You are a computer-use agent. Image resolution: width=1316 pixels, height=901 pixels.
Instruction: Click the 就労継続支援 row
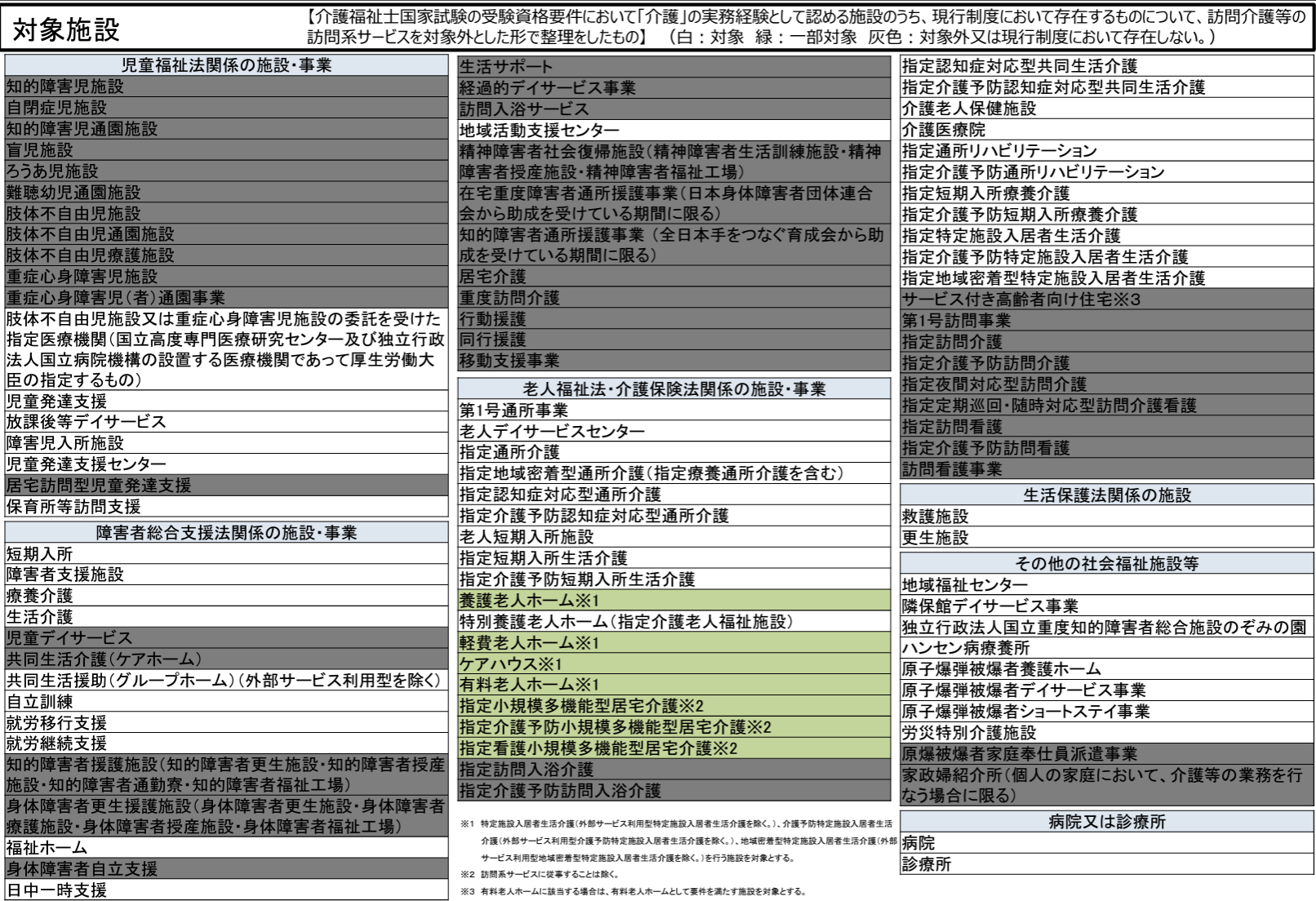tap(226, 743)
